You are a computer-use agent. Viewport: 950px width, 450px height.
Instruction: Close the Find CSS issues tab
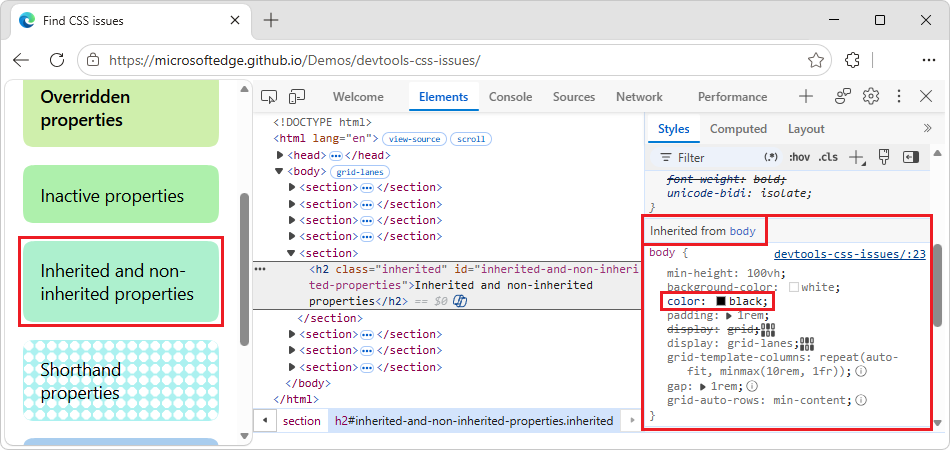click(x=236, y=21)
